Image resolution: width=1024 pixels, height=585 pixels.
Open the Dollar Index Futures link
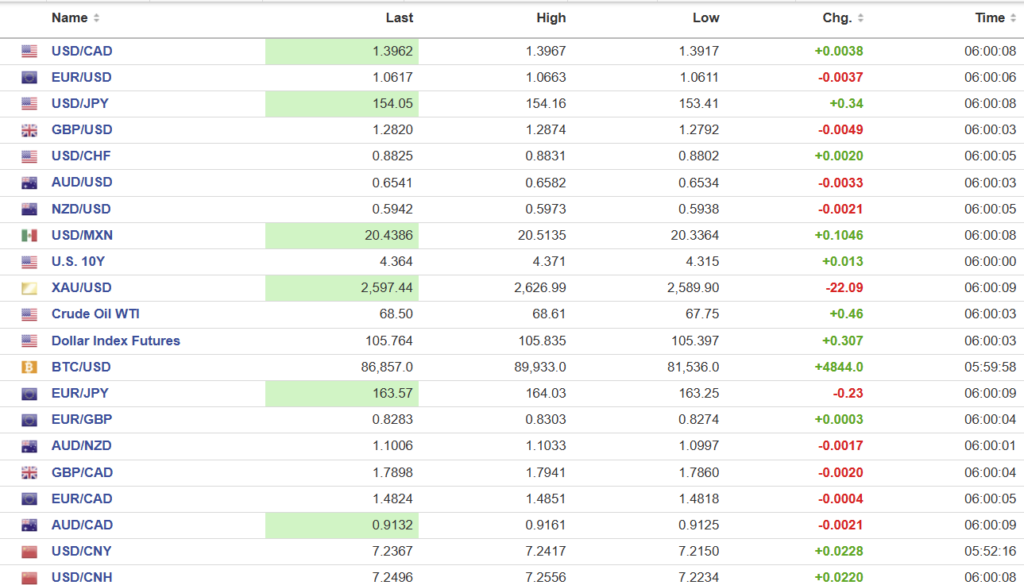click(x=115, y=341)
